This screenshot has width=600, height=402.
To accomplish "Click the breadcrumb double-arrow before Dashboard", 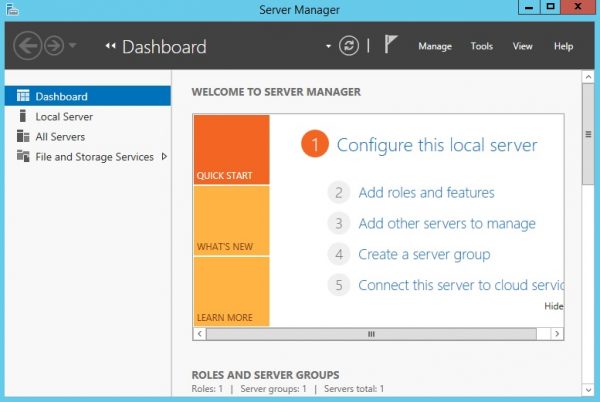I will pyautogui.click(x=111, y=46).
